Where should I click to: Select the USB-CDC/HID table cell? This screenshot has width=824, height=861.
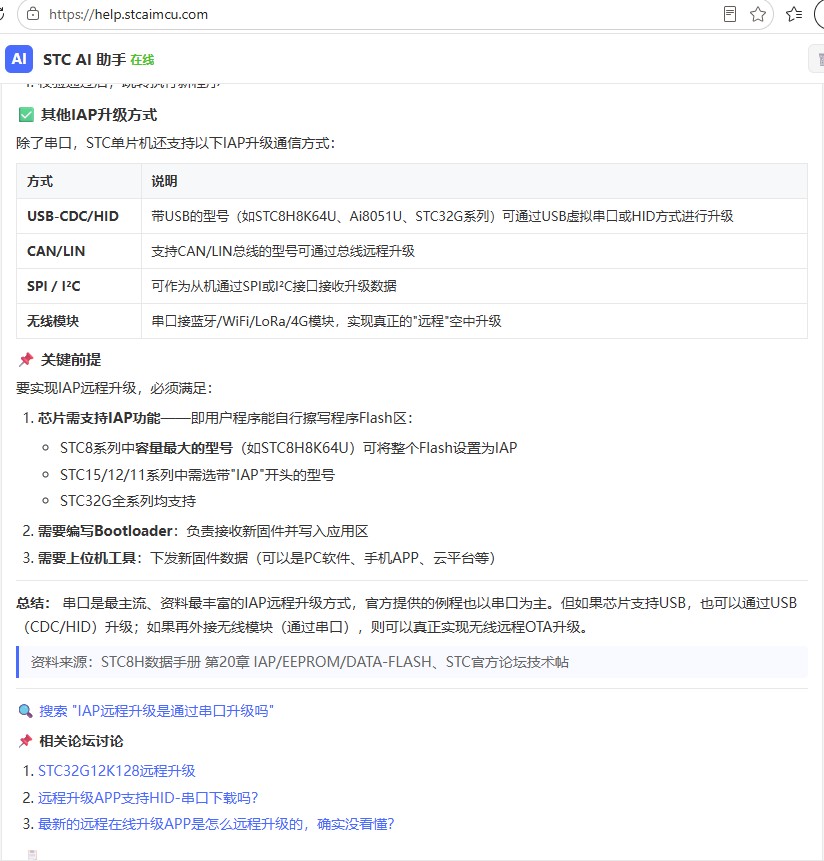tap(79, 216)
